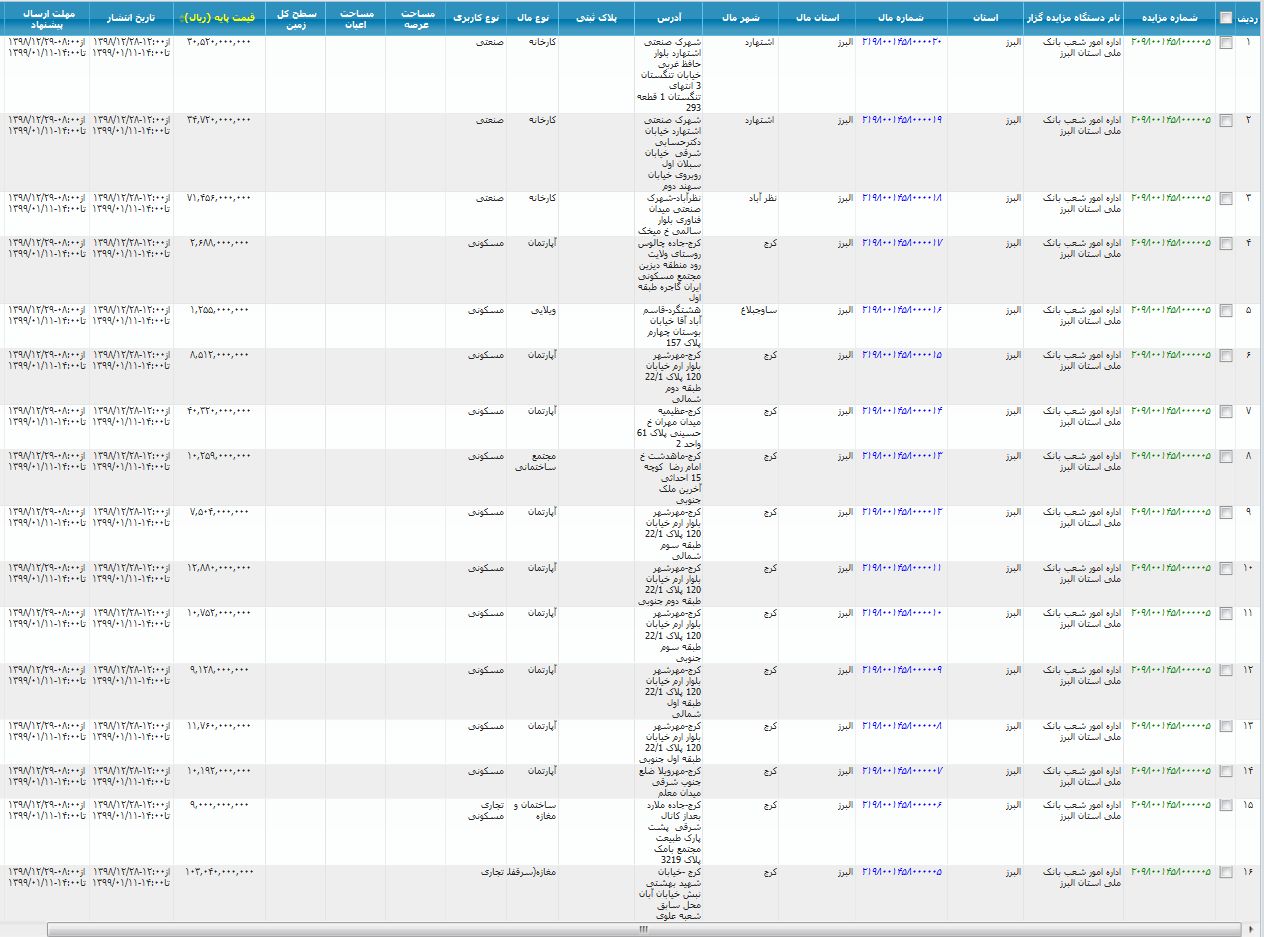This screenshot has width=1264, height=937.
Task: Click property number link in row 7
Action: coord(901,411)
